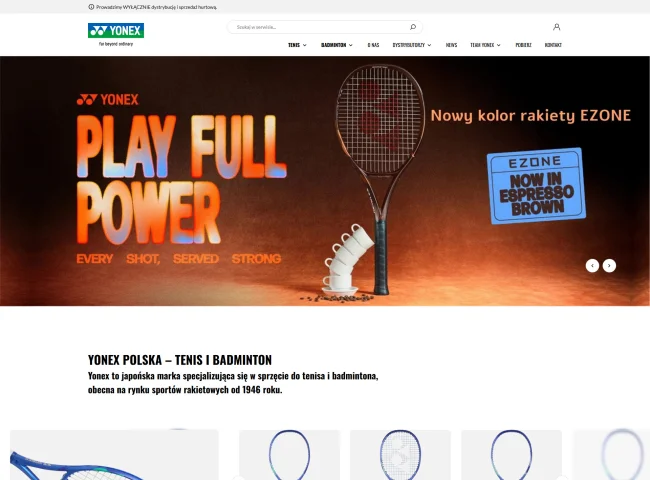The height and width of the screenshot is (480, 650).
Task: Open the racket thumbnail with Yonex logo strings
Action: 400,455
